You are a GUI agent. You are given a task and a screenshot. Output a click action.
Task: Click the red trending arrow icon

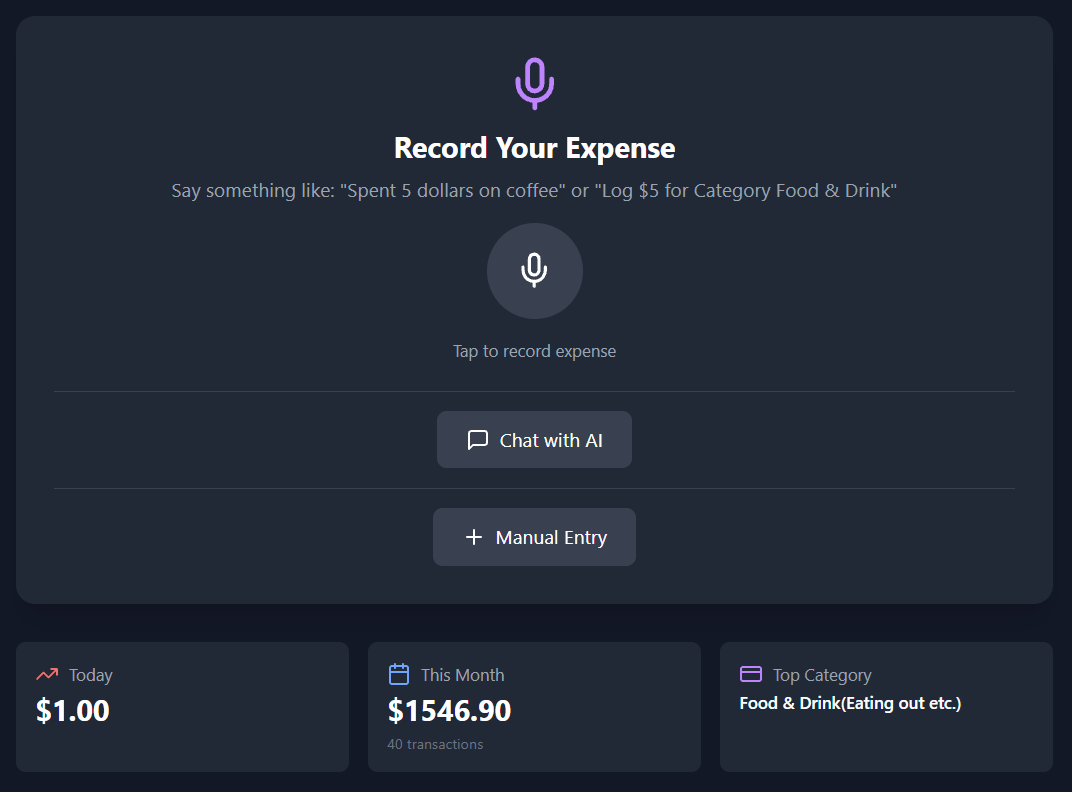coord(47,674)
